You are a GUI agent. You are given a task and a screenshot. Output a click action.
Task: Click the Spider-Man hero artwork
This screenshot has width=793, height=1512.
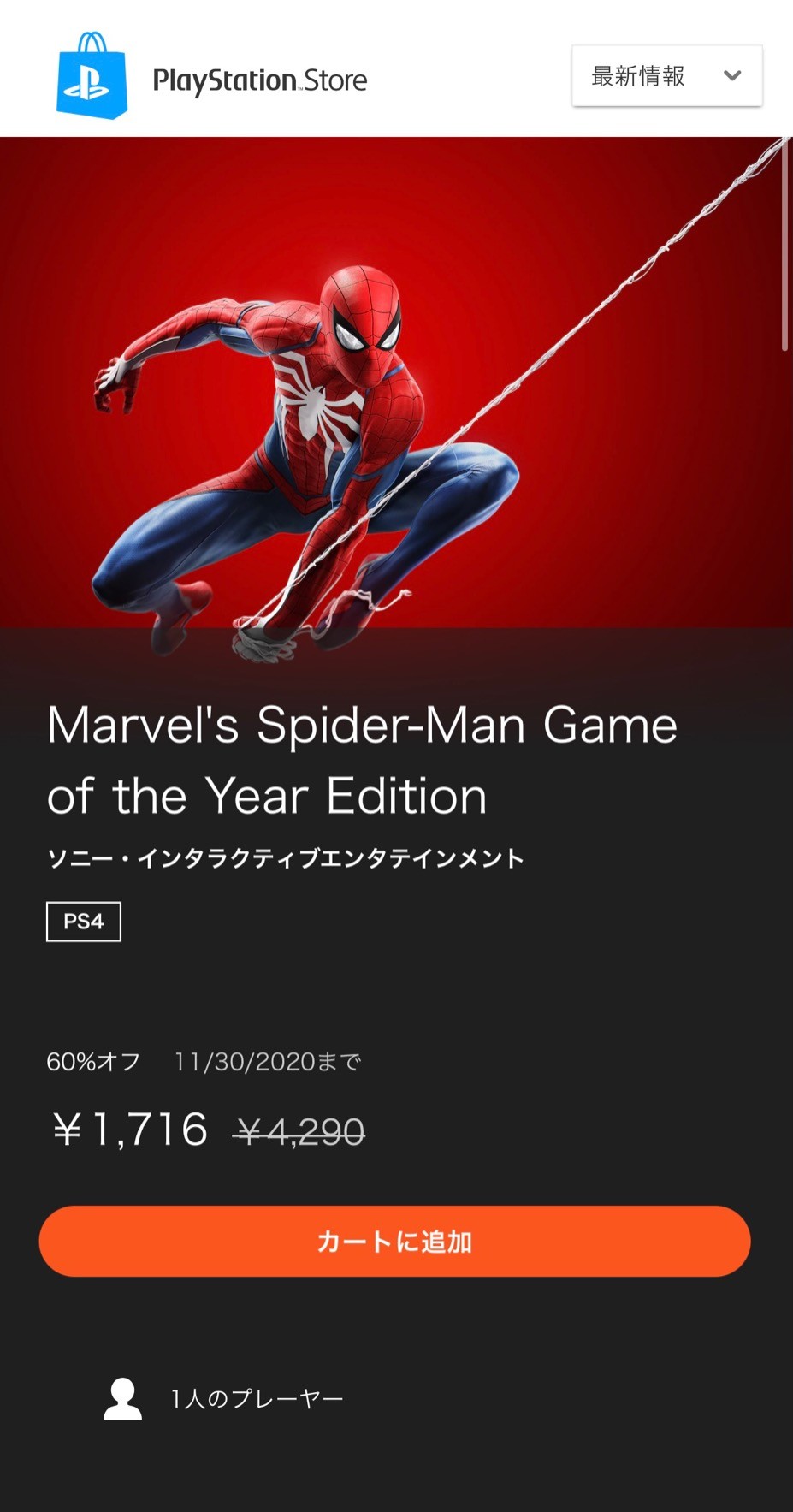tap(396, 394)
